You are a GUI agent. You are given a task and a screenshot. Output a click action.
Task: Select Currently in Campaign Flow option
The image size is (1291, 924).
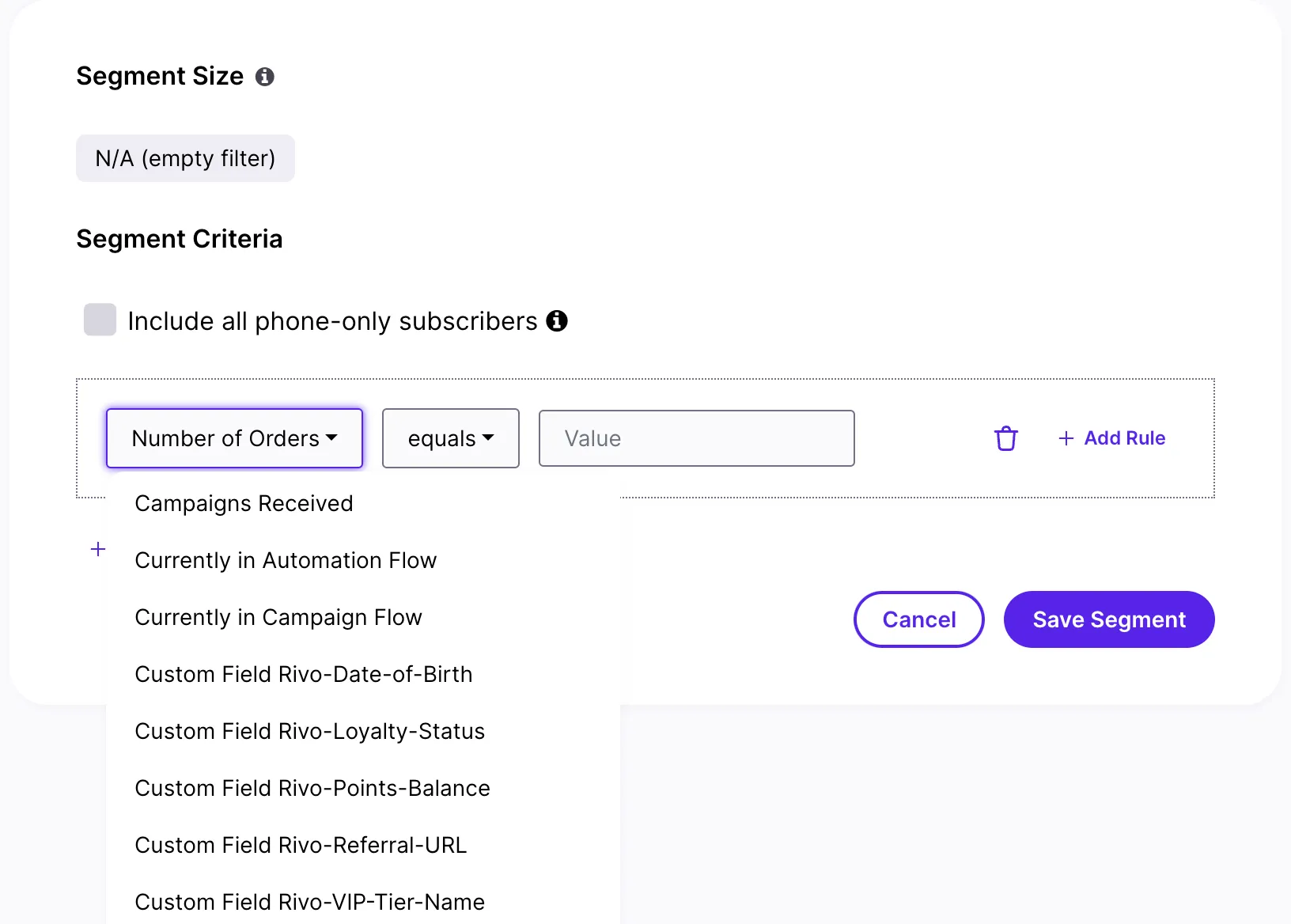[x=278, y=617]
